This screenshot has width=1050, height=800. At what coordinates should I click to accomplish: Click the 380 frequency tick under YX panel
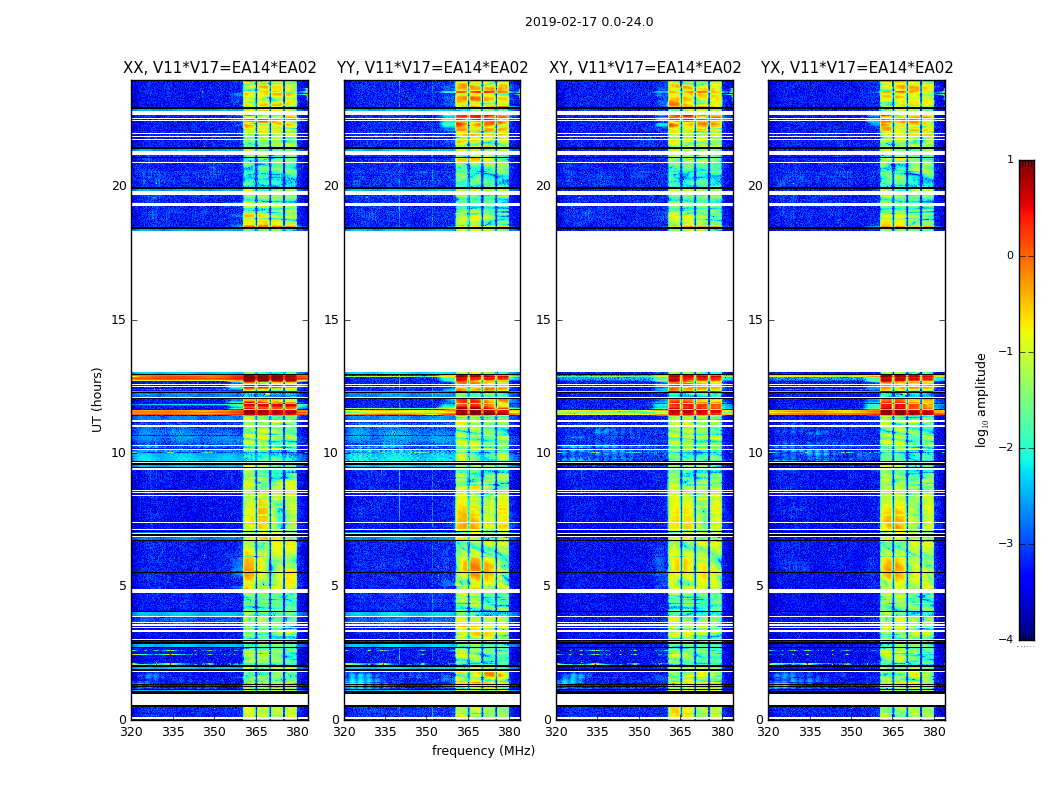tap(934, 732)
